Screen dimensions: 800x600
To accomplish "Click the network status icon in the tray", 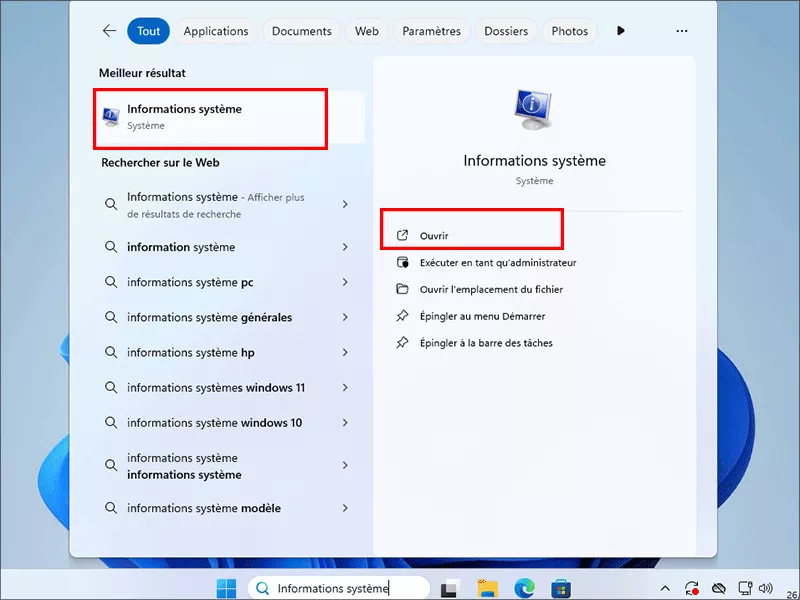I will (719, 588).
